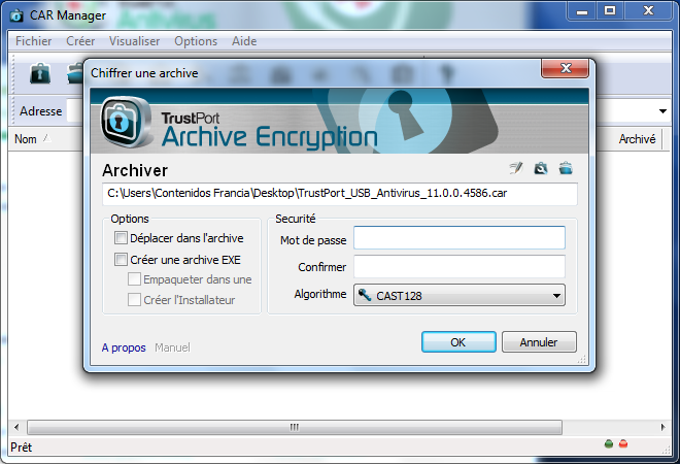Click the open blue briefcase icon

tap(566, 168)
